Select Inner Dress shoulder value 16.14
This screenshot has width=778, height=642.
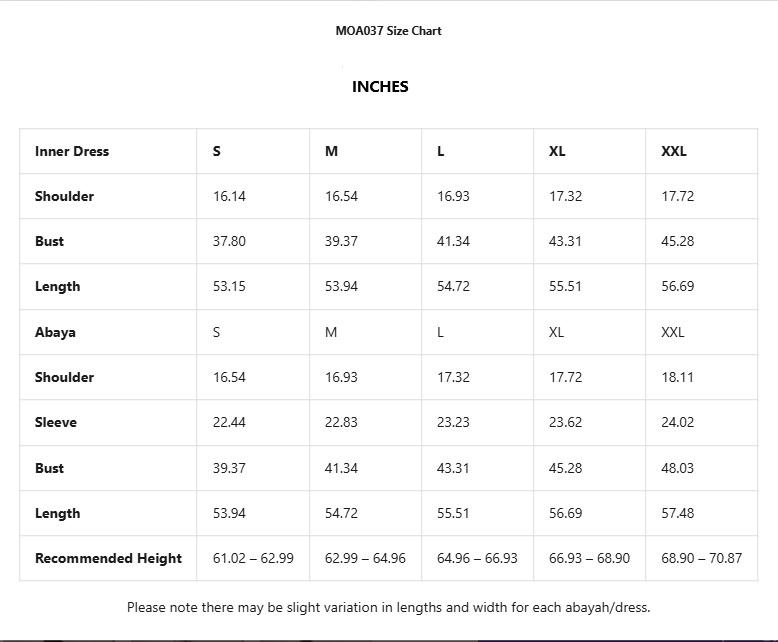(x=229, y=196)
